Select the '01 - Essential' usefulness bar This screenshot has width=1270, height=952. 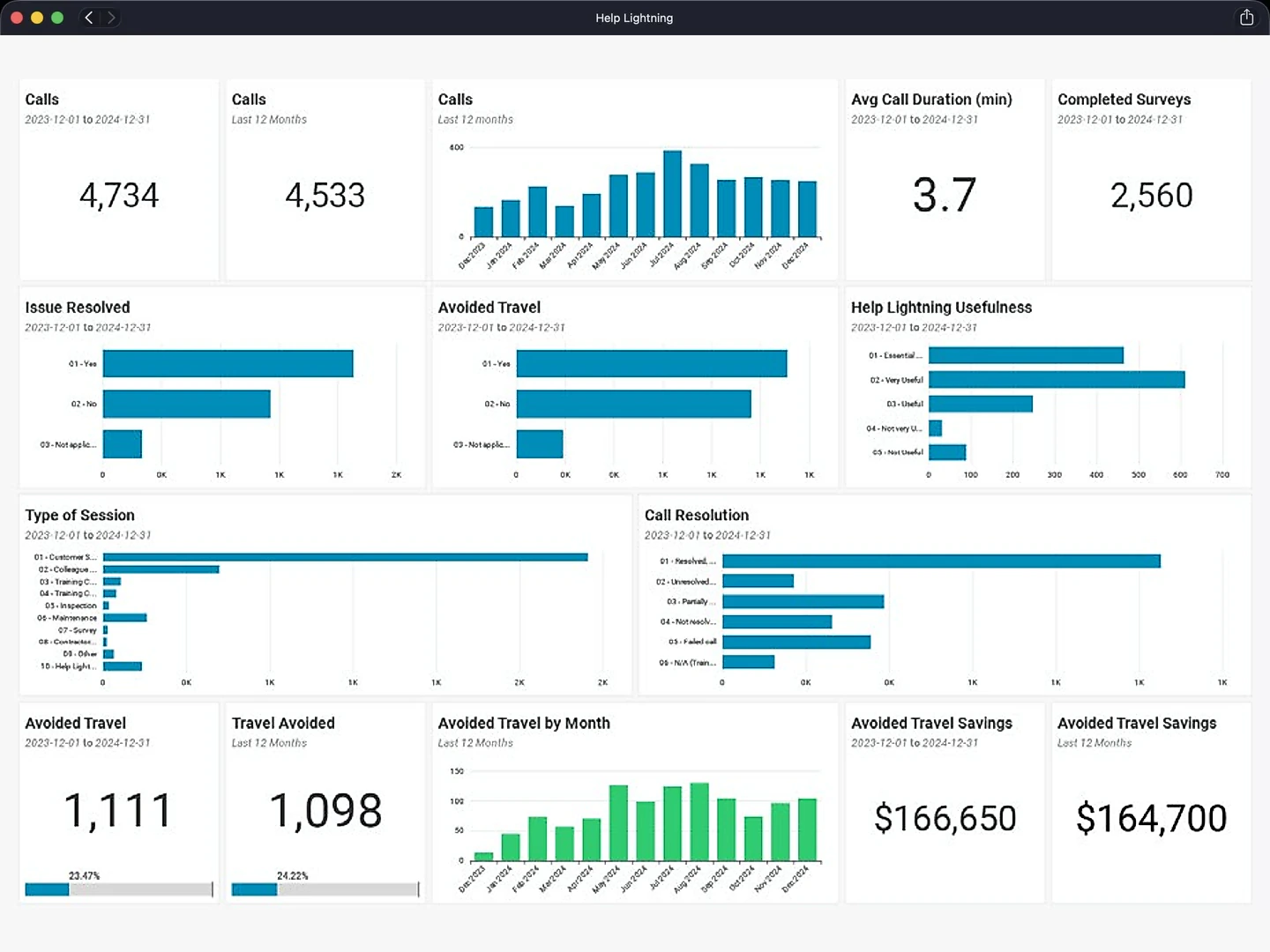click(x=1026, y=355)
